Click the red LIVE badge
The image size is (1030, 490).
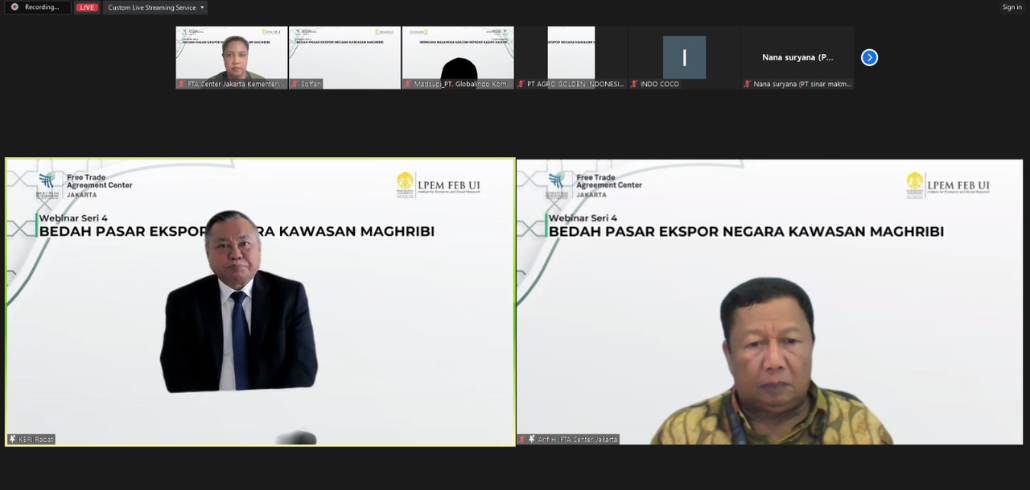[x=87, y=7]
